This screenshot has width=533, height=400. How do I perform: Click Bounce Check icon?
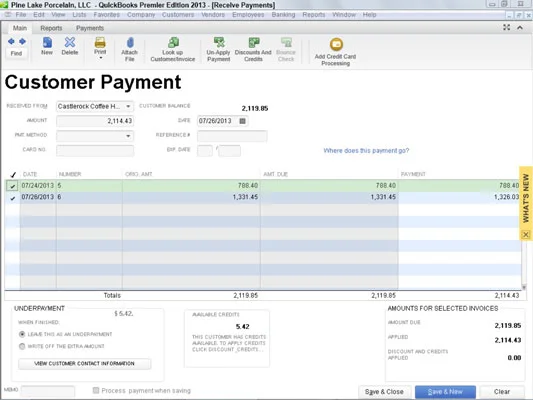286,49
